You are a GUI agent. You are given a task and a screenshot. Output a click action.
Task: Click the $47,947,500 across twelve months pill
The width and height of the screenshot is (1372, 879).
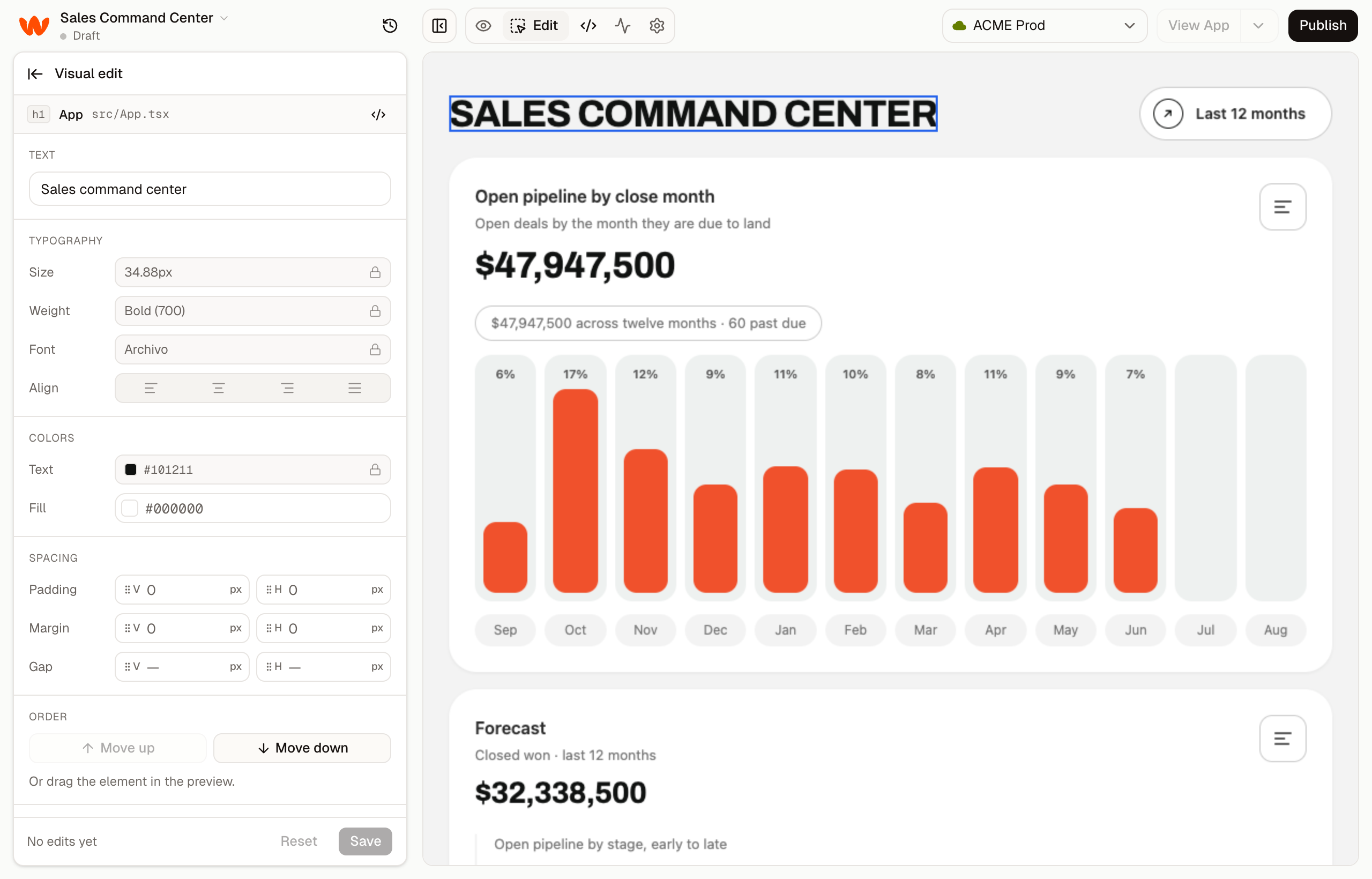click(648, 323)
